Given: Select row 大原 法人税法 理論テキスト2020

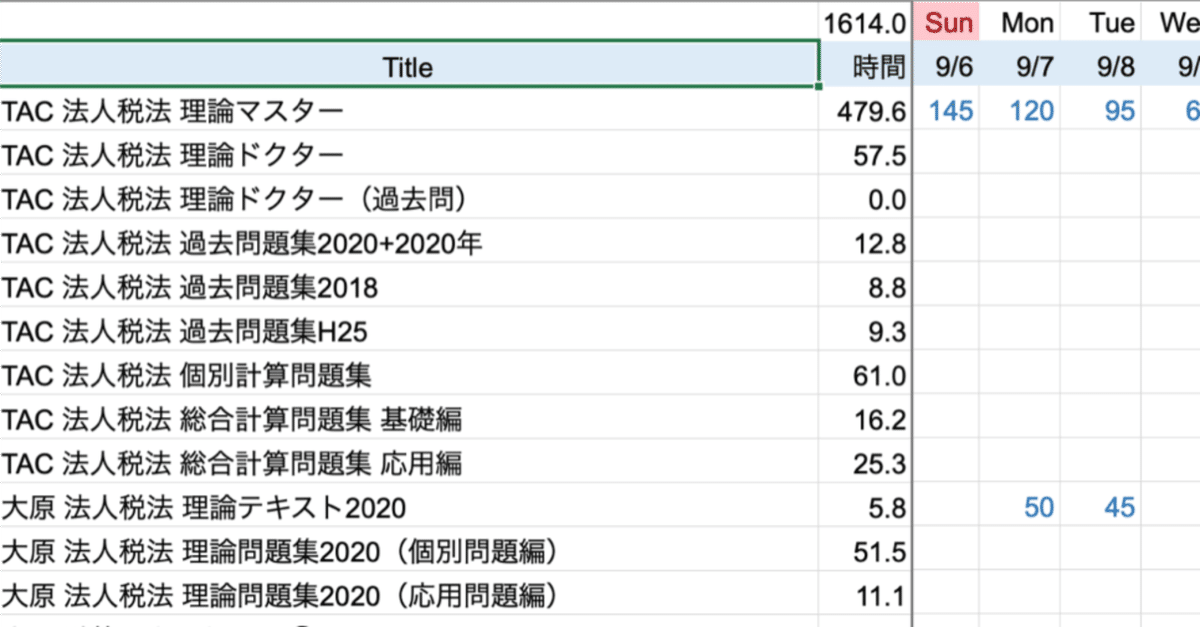Looking at the screenshot, I should point(408,507).
